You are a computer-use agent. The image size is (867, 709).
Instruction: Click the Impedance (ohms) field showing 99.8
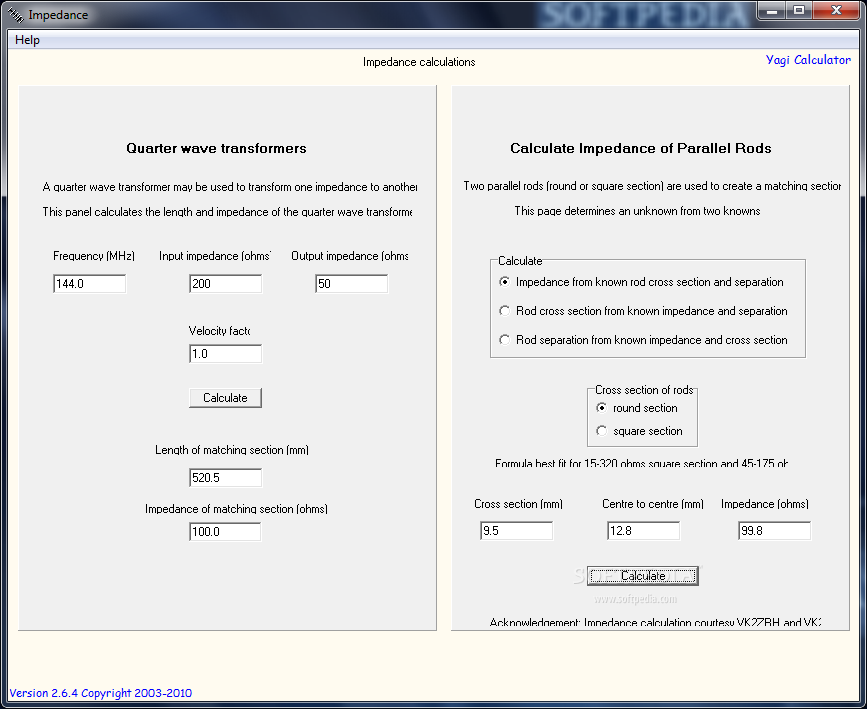click(774, 531)
